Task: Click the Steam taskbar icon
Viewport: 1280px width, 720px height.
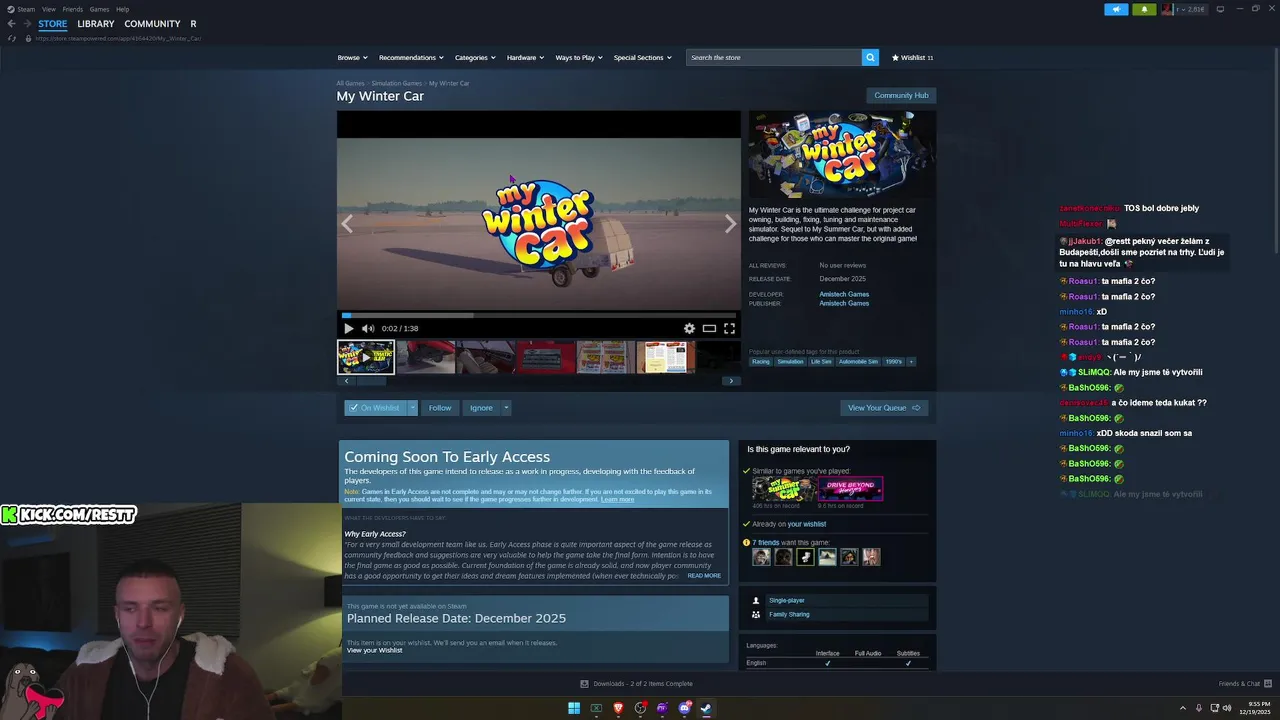Action: 706,708
